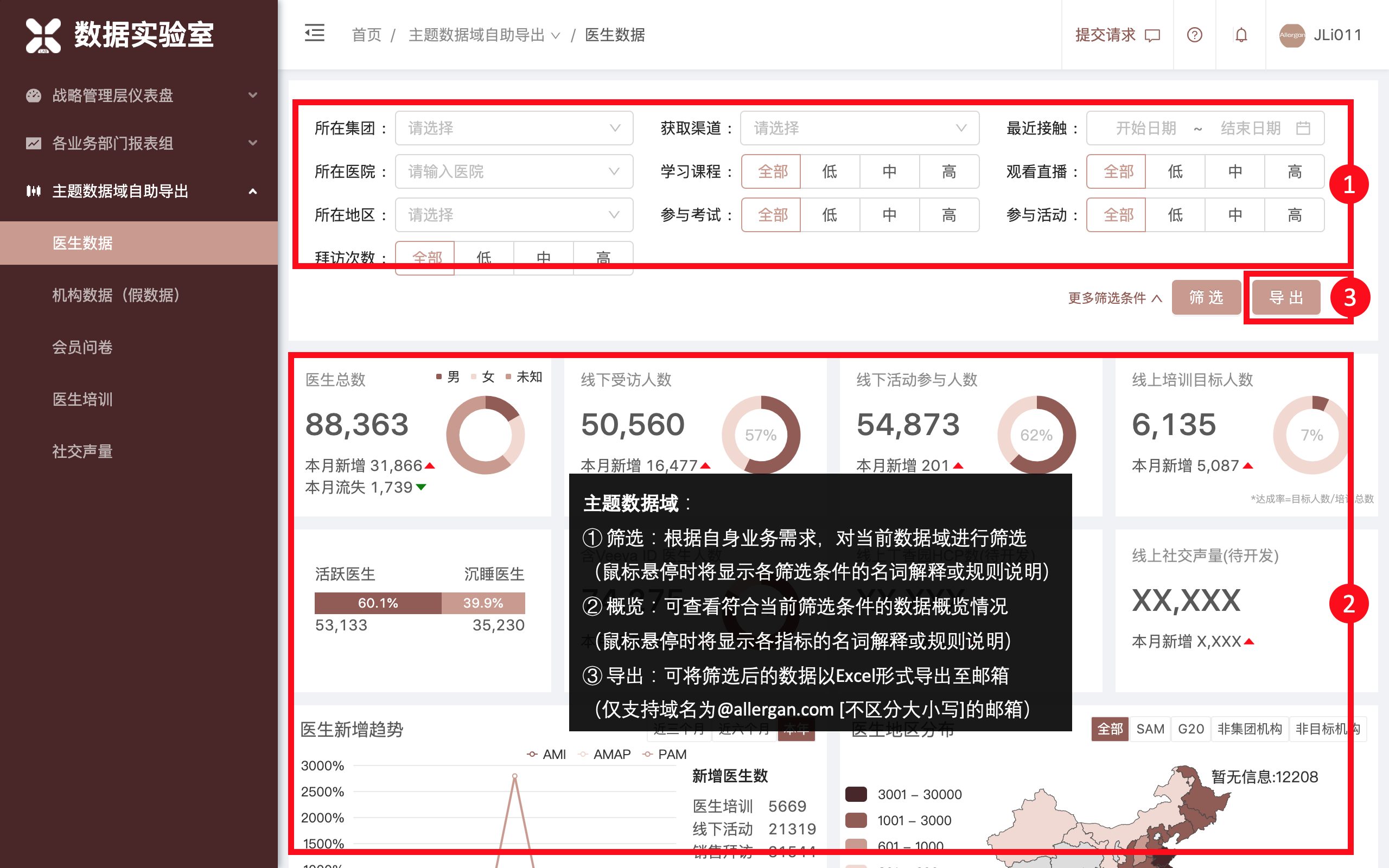1389x868 pixels.
Task: Open the help question mark icon
Action: pos(1194,35)
